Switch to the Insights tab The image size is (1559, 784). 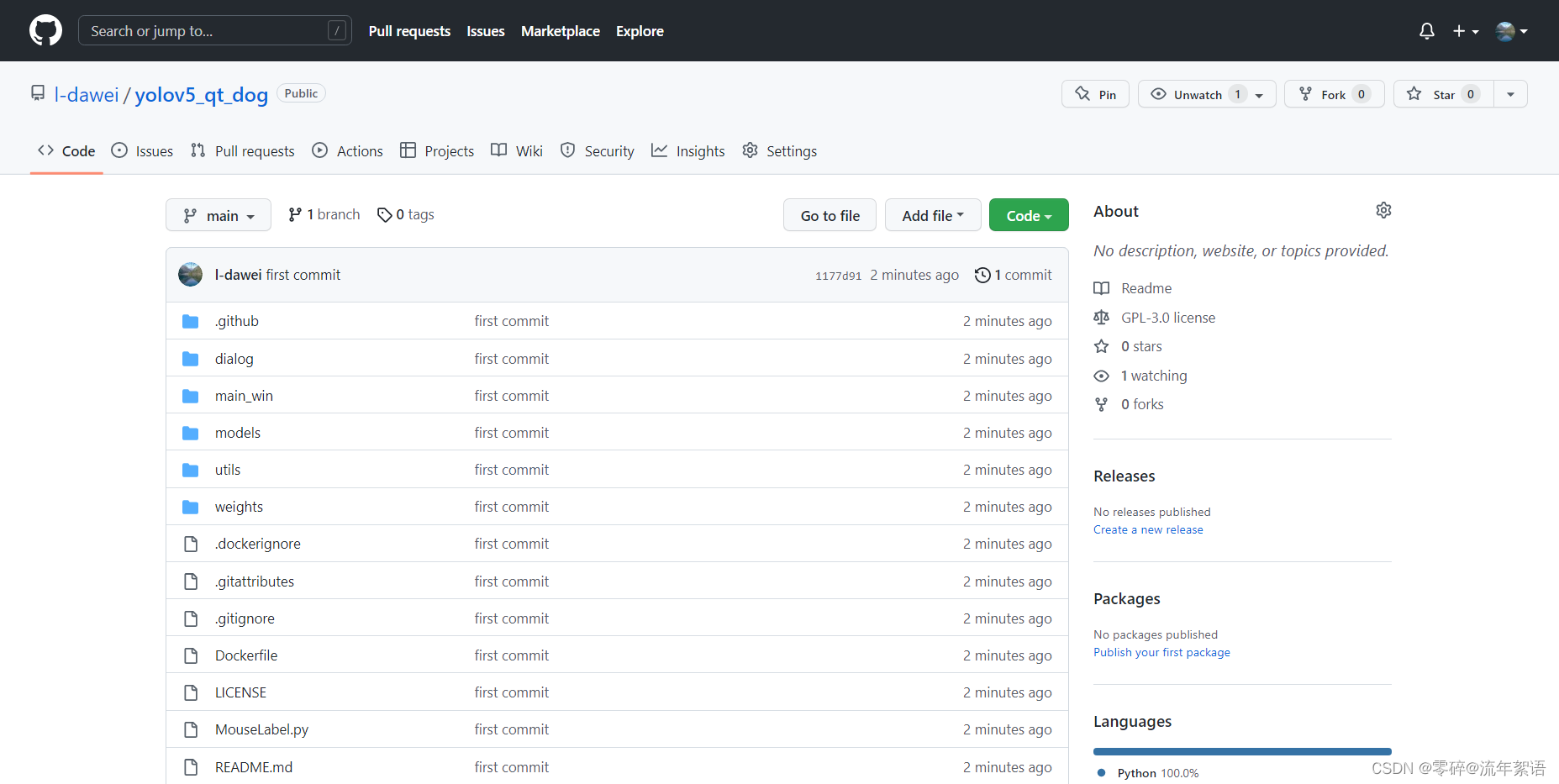click(687, 151)
